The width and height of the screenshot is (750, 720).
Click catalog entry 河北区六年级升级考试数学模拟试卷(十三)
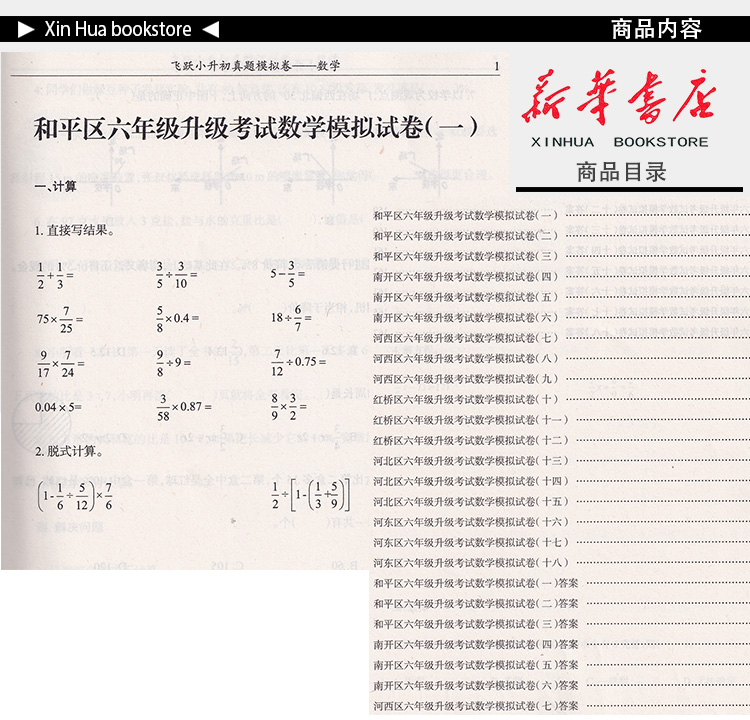(x=471, y=461)
